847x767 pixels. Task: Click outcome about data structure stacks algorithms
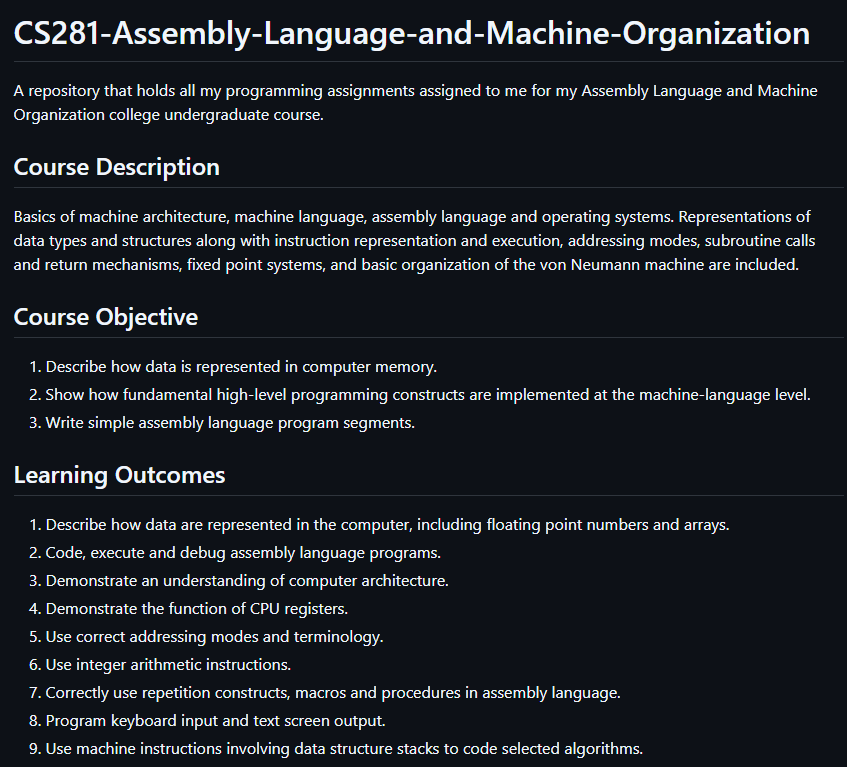344,749
